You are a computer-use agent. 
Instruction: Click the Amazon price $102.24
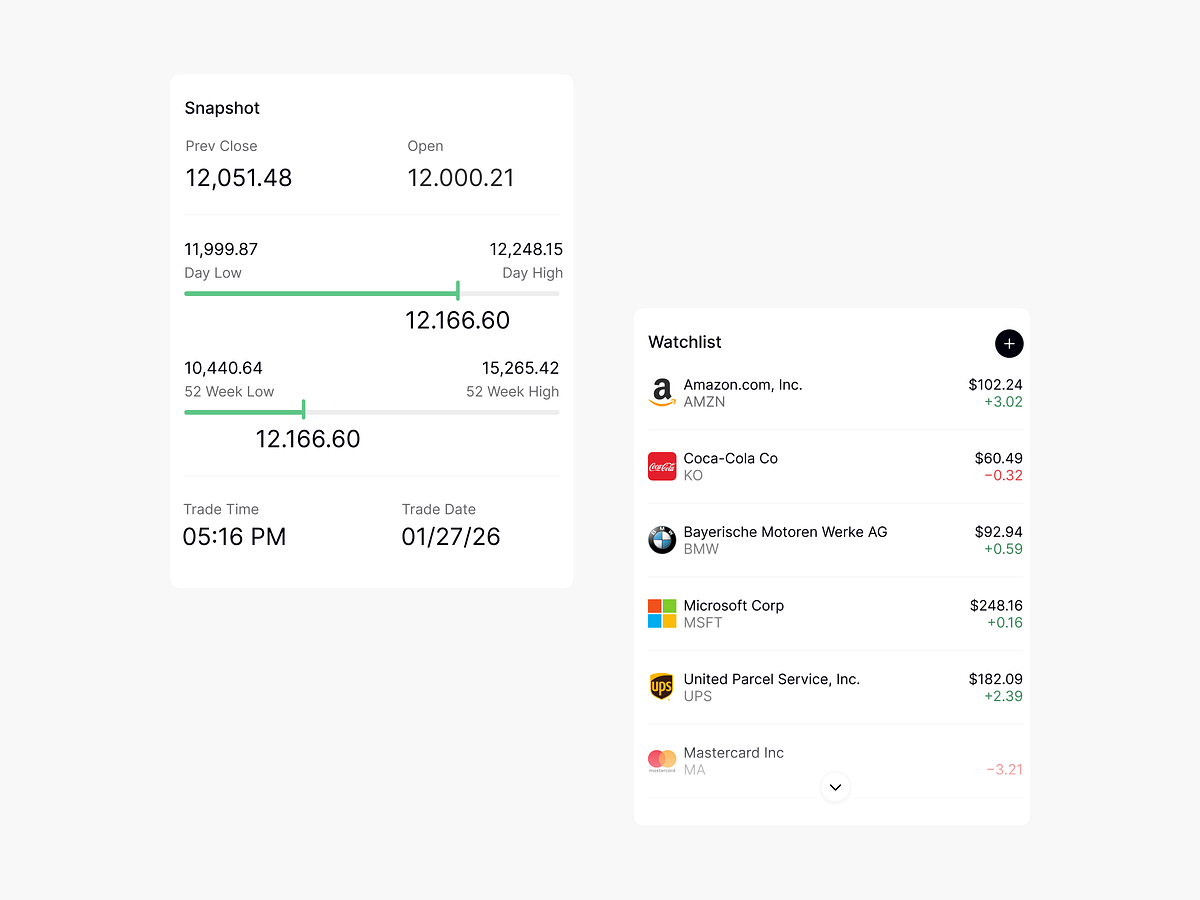pyautogui.click(x=996, y=385)
